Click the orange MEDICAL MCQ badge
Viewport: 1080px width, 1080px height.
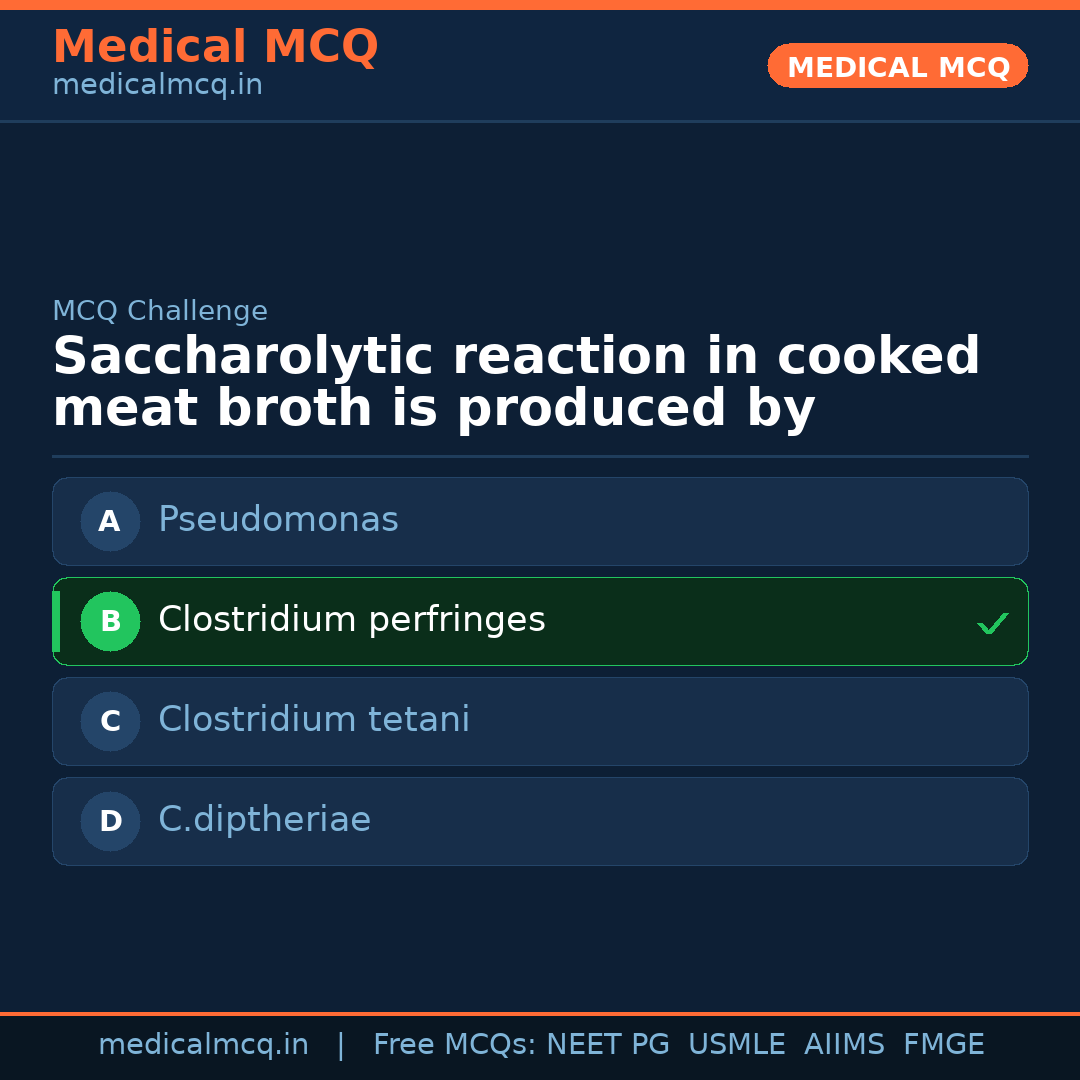tap(897, 66)
